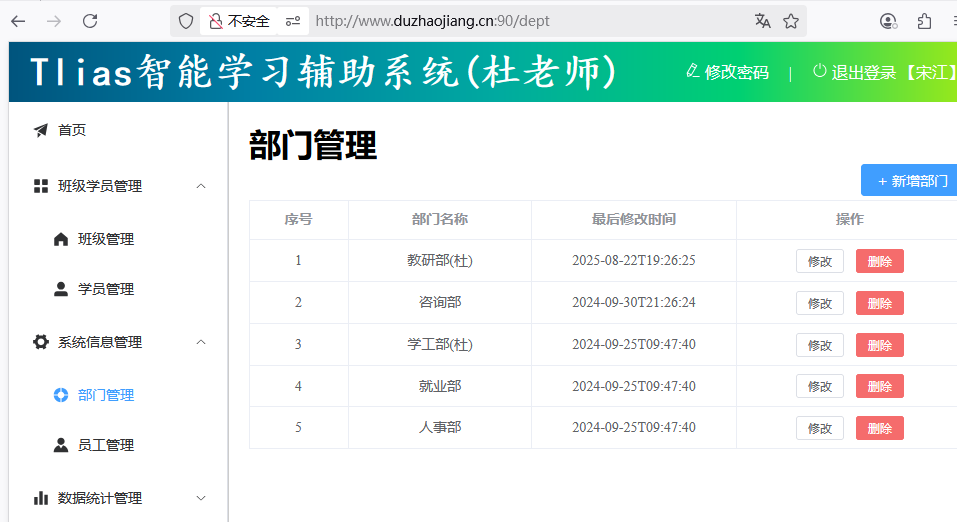Collapse the 系统信息管理 submenu
957x522 pixels.
click(201, 342)
